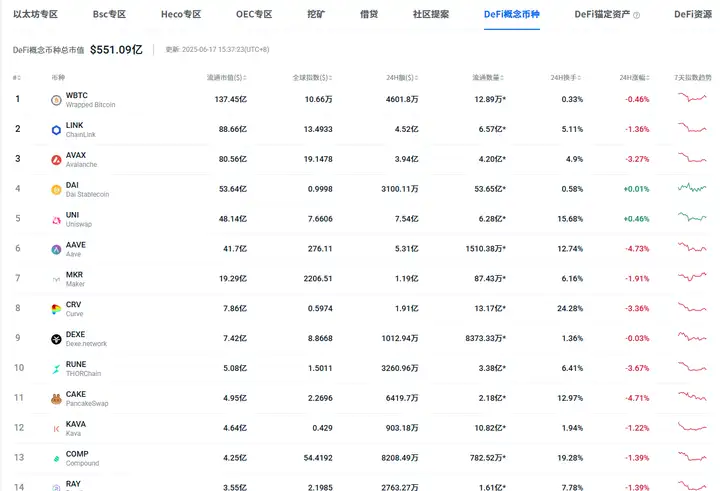The image size is (720, 491).
Task: Open the CAKE PancakeSwap coin page
Action: [x=87, y=398]
